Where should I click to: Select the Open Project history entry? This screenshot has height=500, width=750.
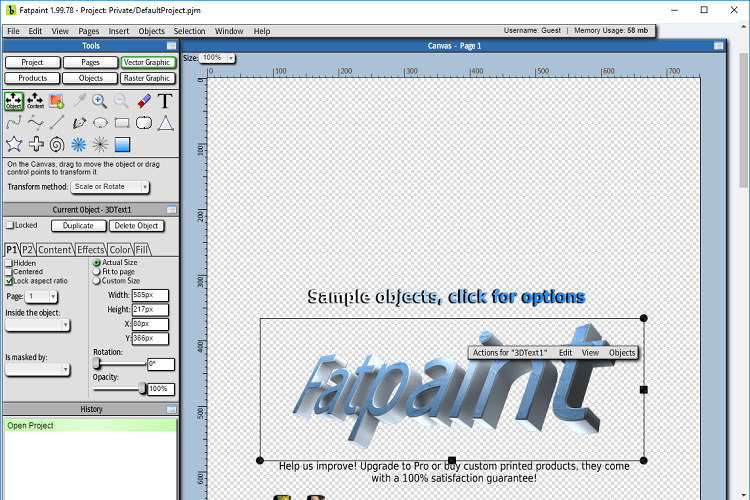click(x=90, y=425)
